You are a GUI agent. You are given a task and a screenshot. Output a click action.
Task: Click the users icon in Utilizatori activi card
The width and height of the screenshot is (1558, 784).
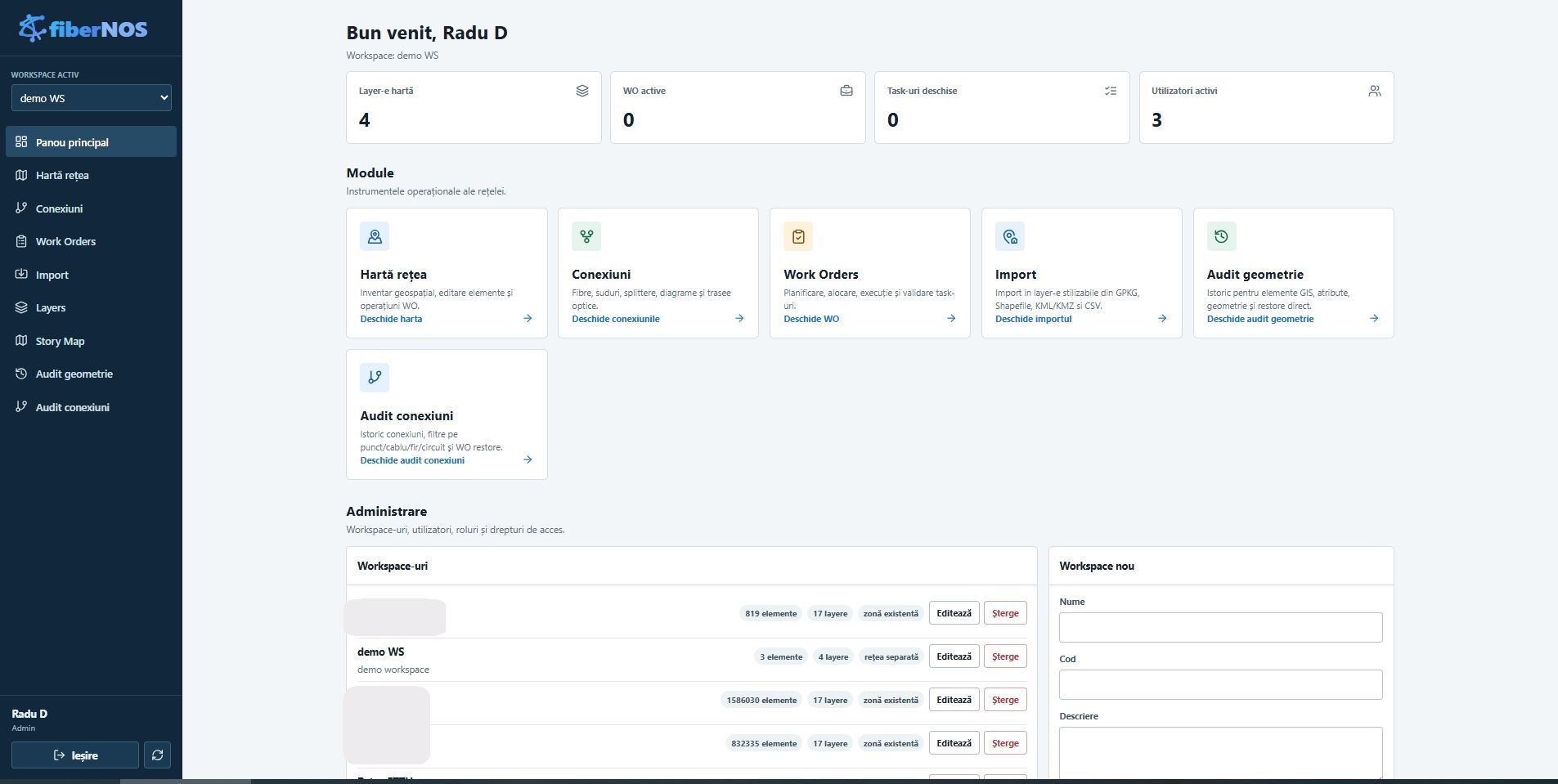[x=1375, y=91]
